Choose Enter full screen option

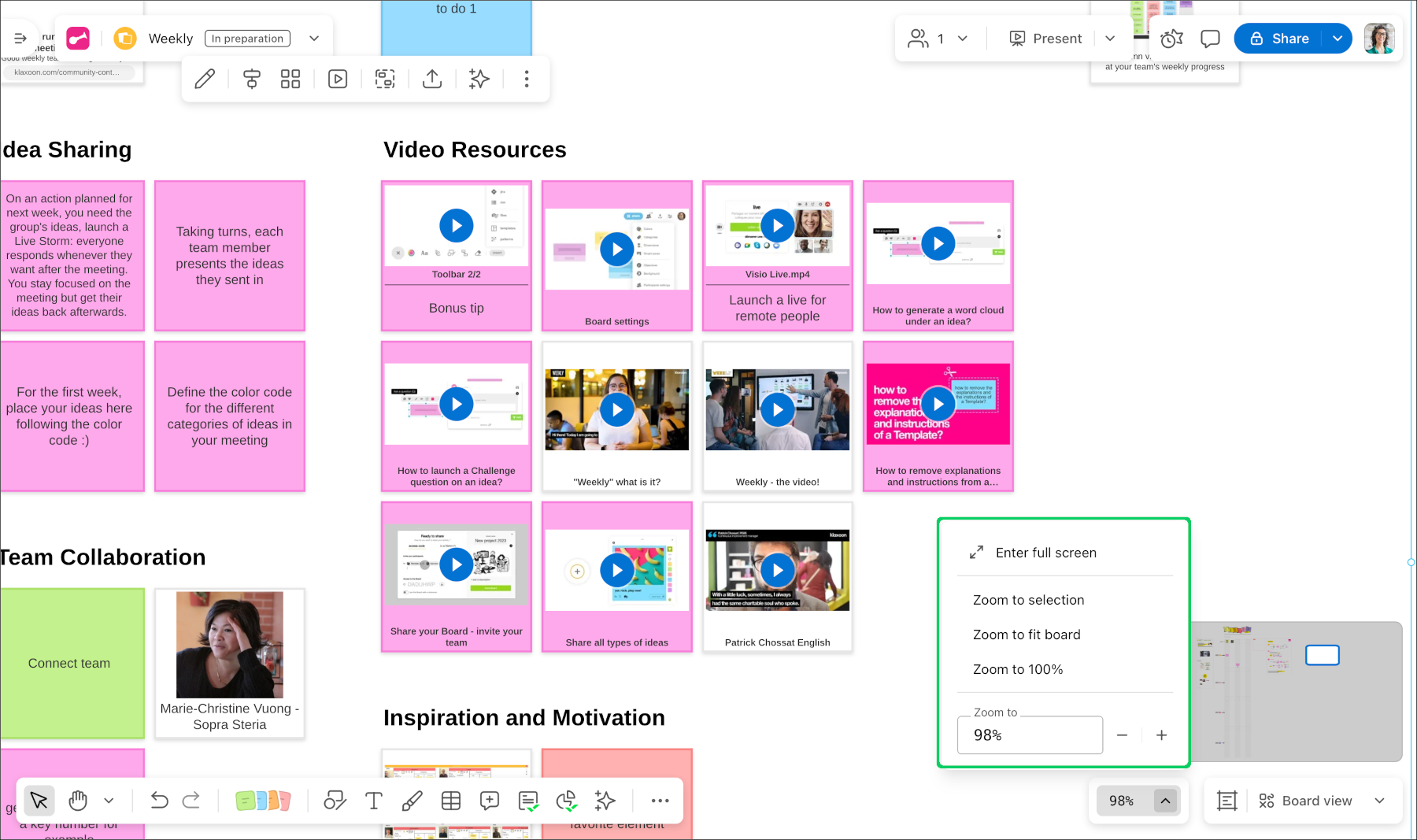coord(1045,553)
